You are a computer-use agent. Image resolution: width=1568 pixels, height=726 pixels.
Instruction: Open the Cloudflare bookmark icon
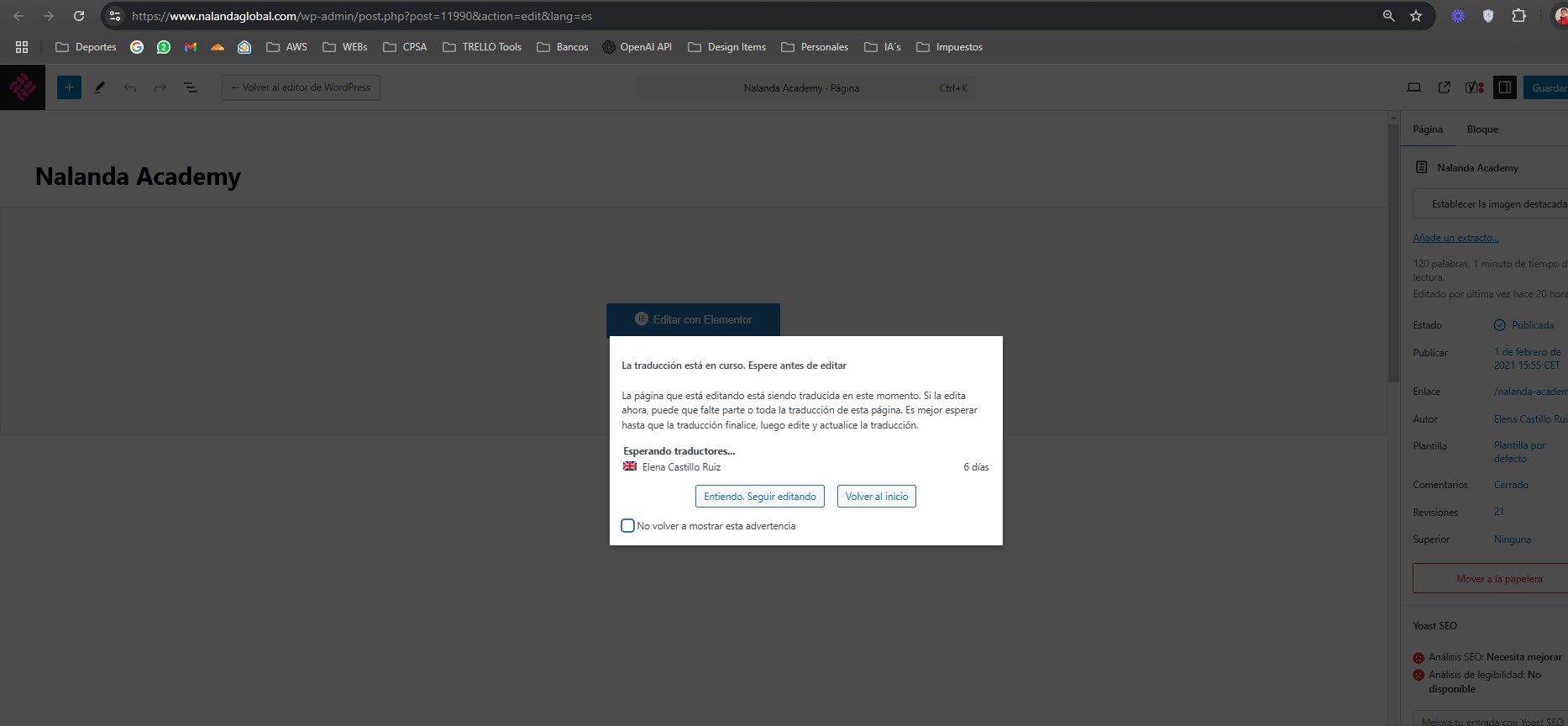(218, 47)
